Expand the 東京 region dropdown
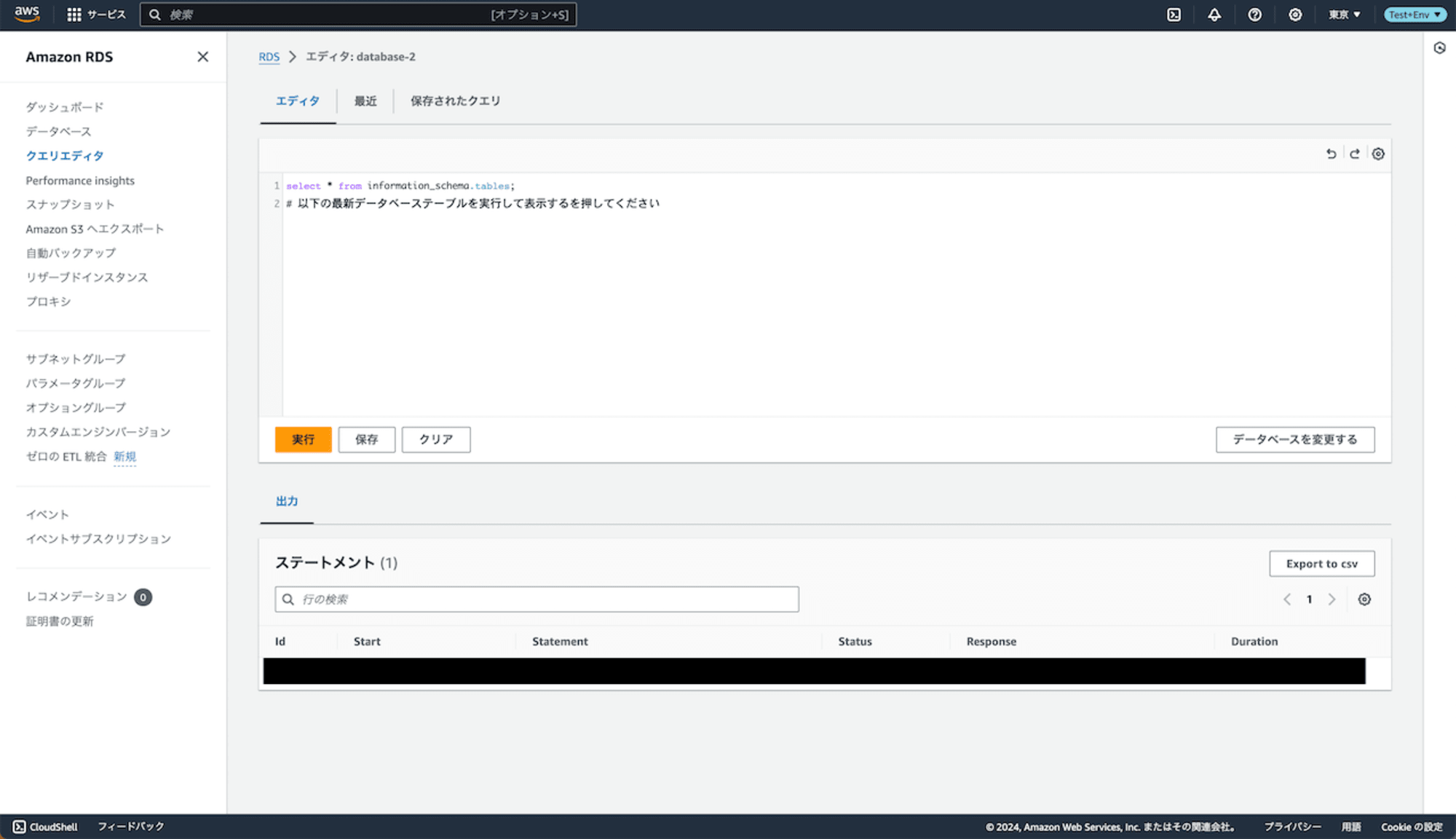Viewport: 1456px width, 839px height. 1344,15
